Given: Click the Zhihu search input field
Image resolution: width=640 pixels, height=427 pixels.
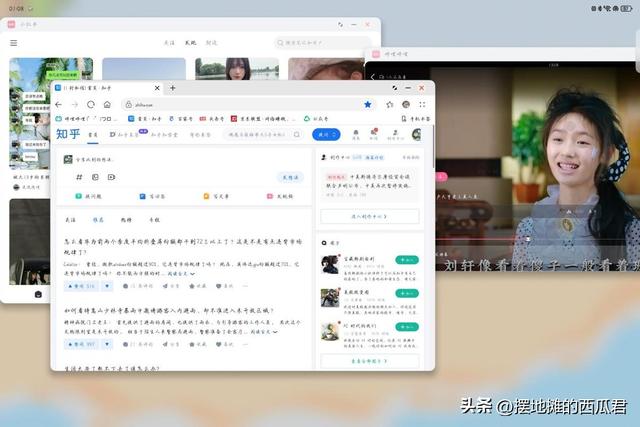Looking at the screenshot, I should (x=256, y=134).
